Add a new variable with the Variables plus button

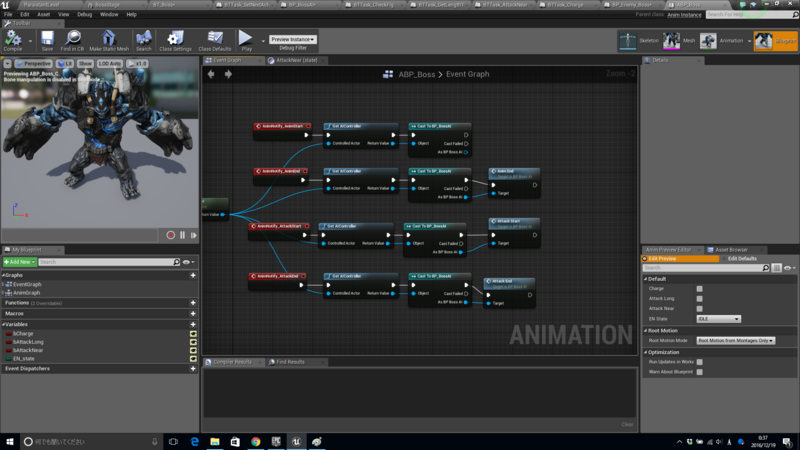(193, 324)
